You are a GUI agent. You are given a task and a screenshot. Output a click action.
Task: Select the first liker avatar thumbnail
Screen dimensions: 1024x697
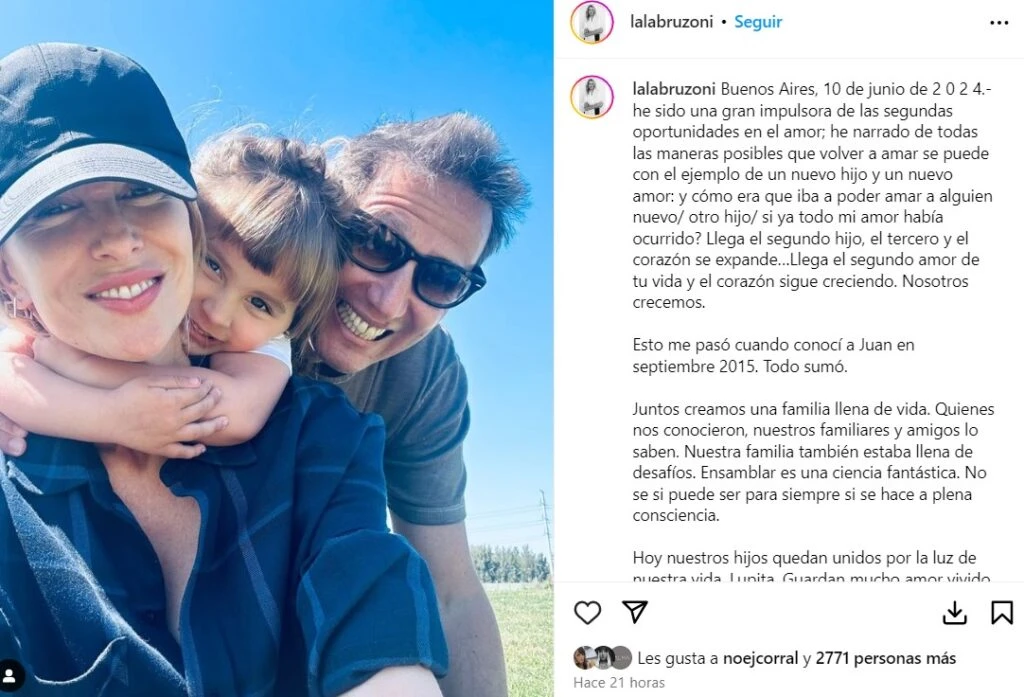584,658
